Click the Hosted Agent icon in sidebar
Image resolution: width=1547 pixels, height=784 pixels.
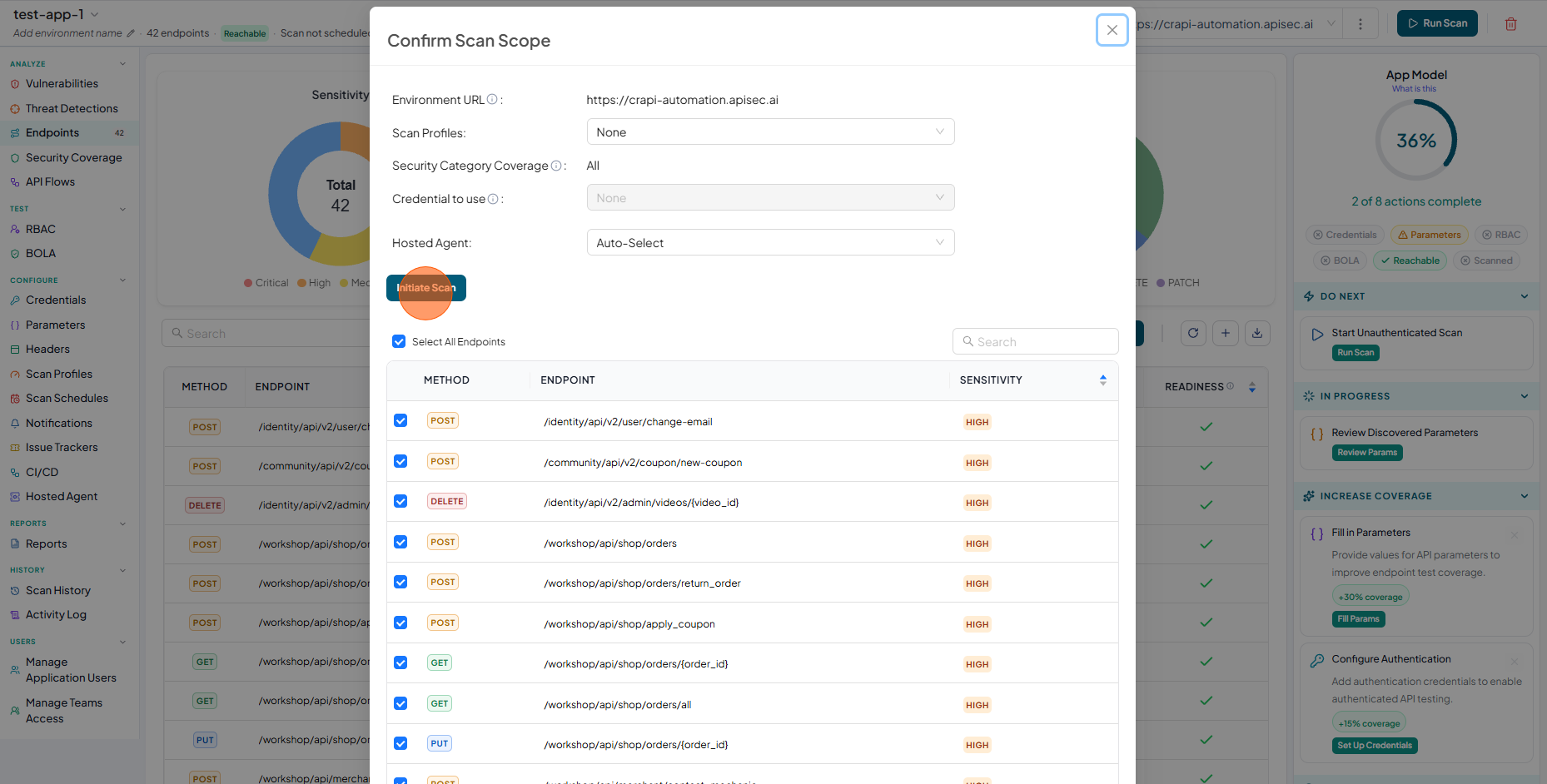coord(15,497)
